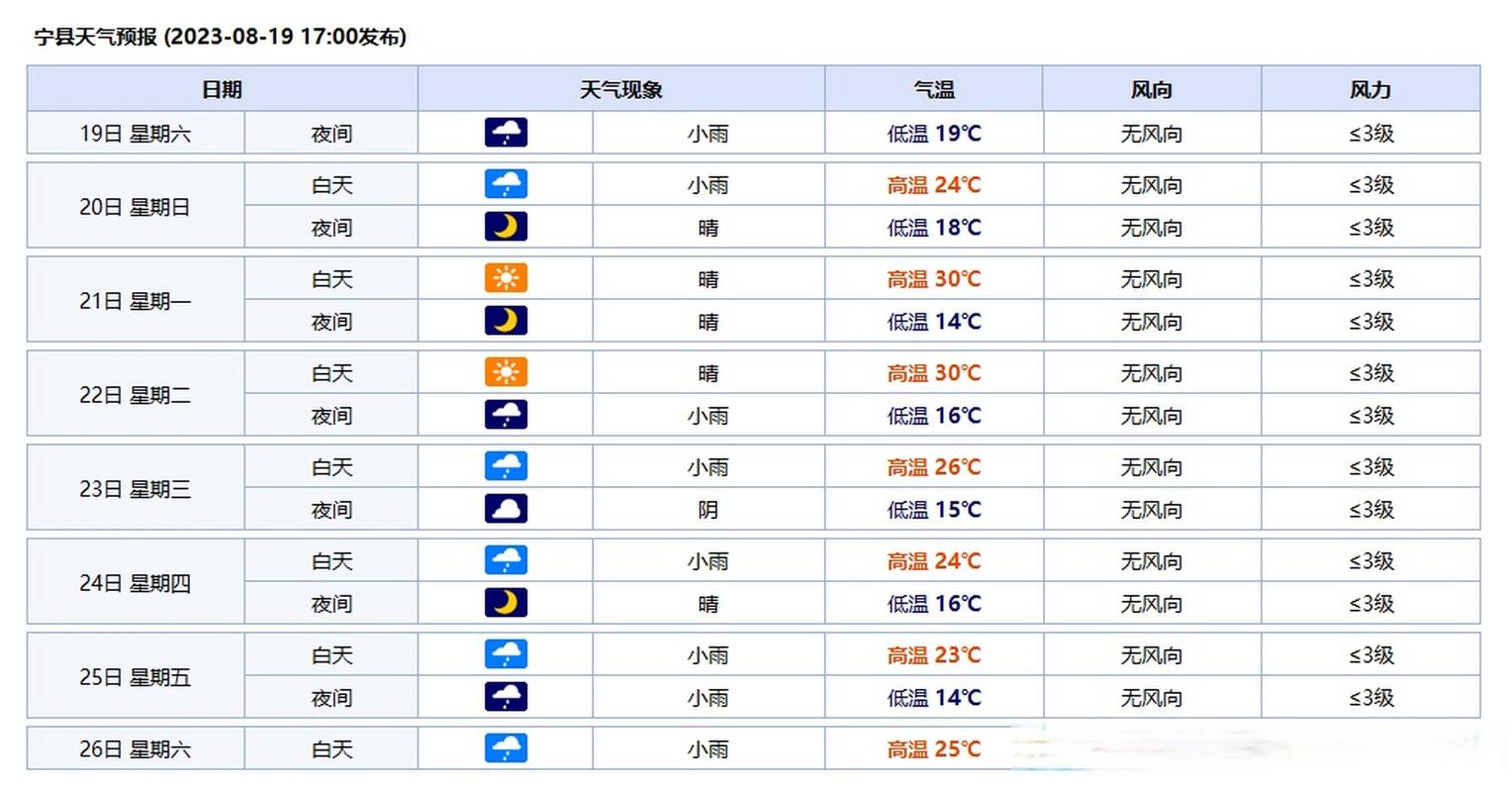Click 夜间 label in 19日 row
This screenshot has width=1512, height=792.
click(331, 134)
